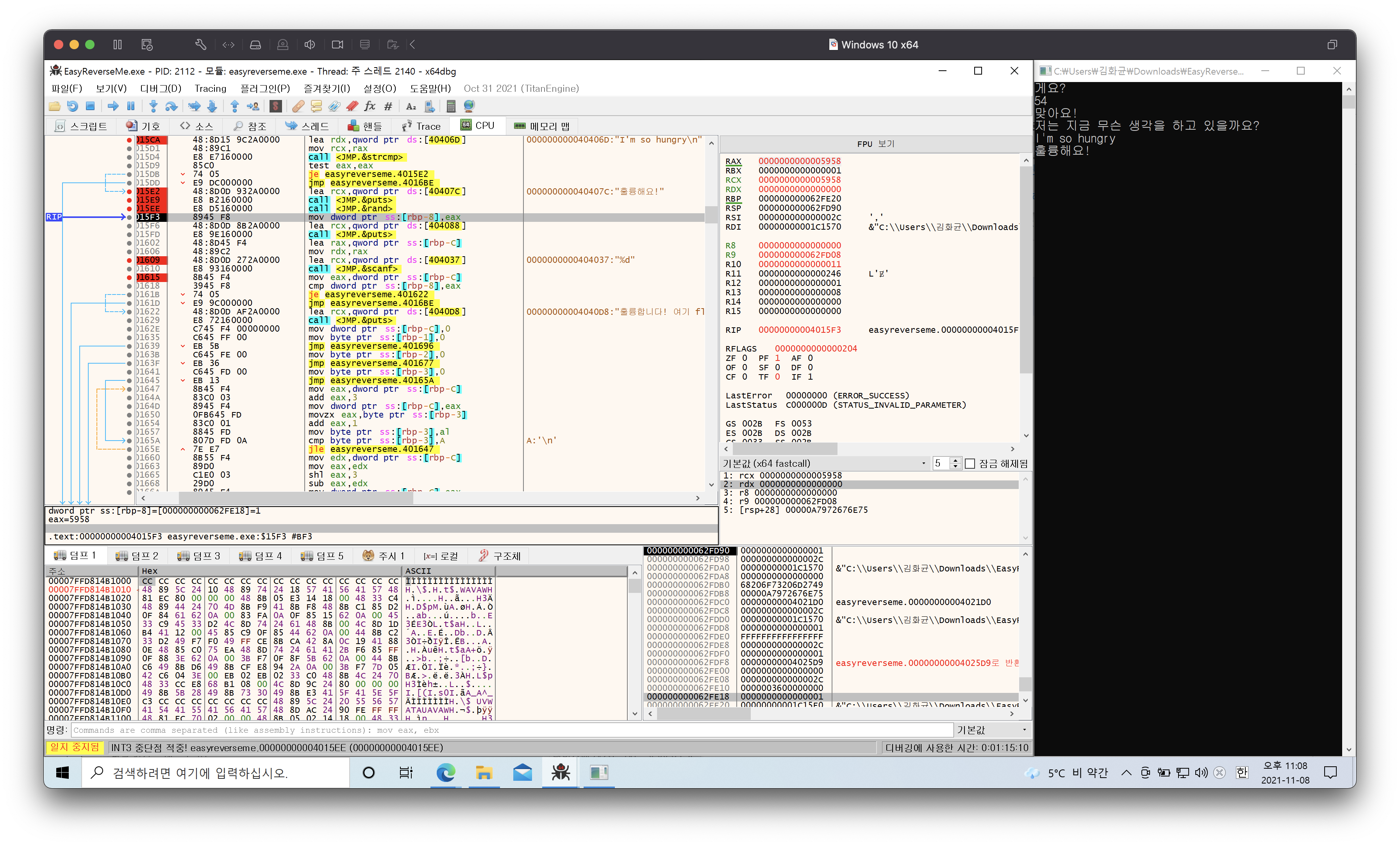Toggle the breakpoint dot at address 15E2
This screenshot has height=846, width=1400.
[130, 191]
